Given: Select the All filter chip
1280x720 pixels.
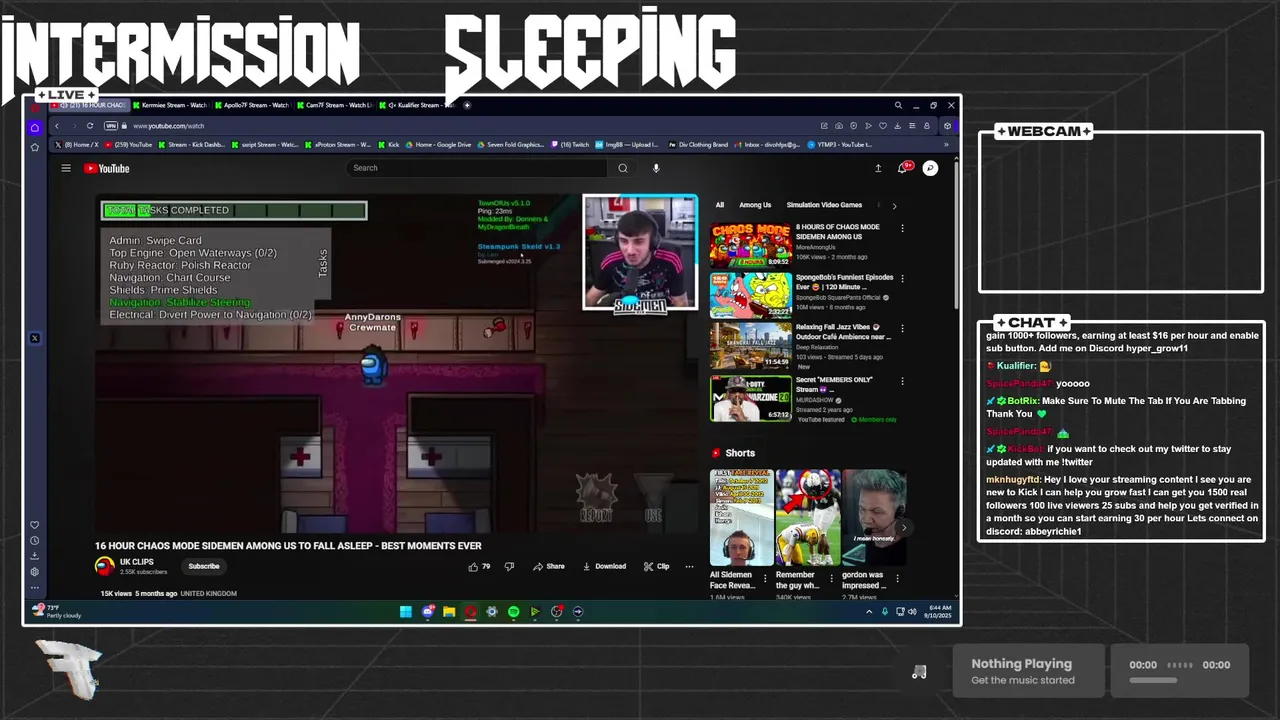Looking at the screenshot, I should coord(719,205).
